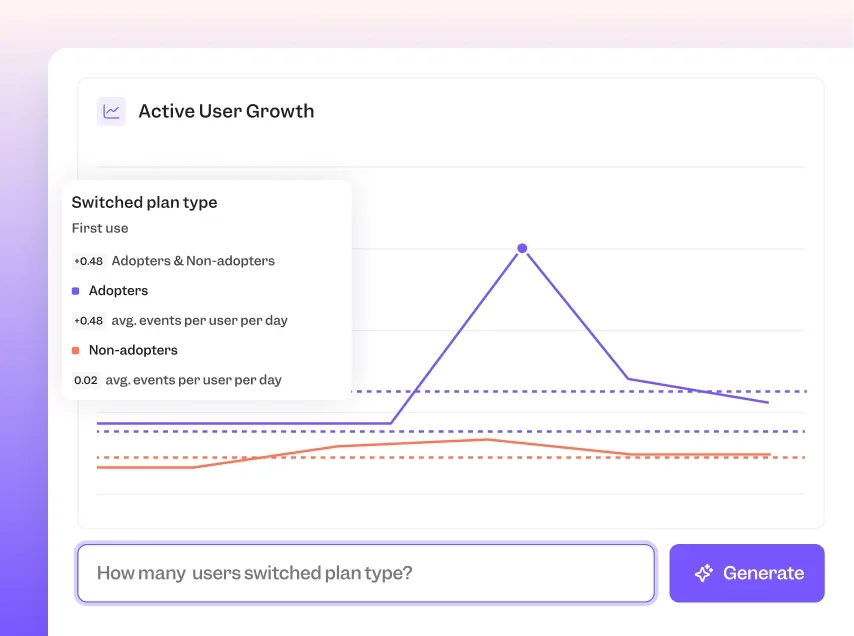Collapse the First use details section

[x=100, y=228]
